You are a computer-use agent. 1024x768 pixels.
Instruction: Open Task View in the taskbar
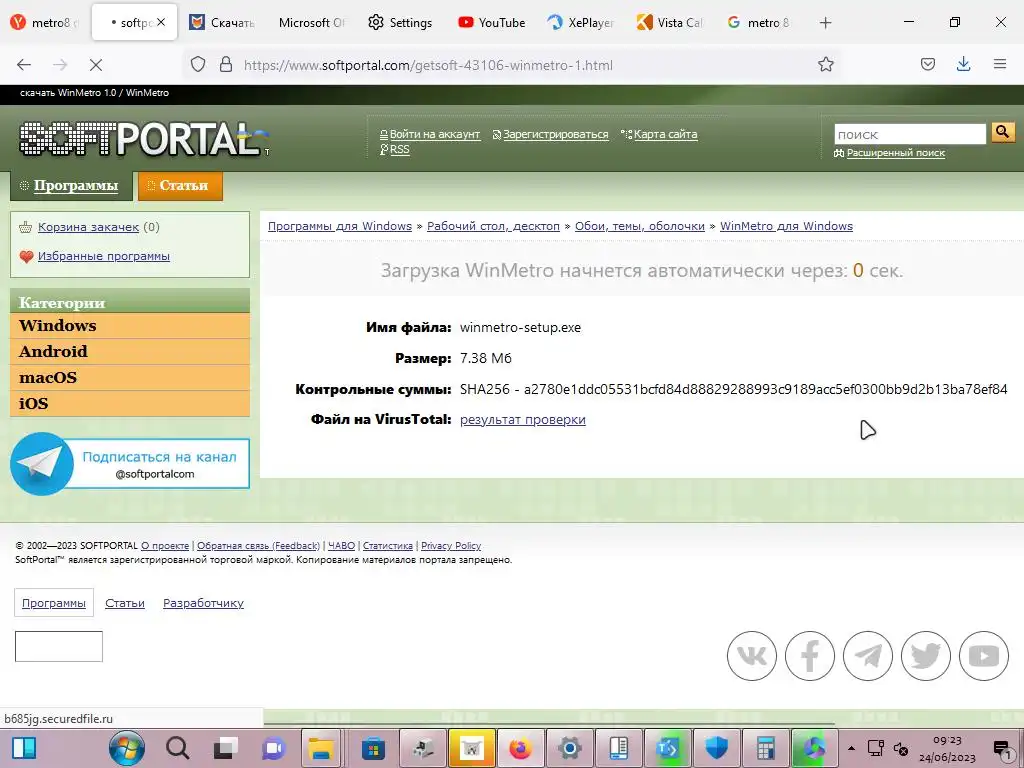(x=226, y=748)
